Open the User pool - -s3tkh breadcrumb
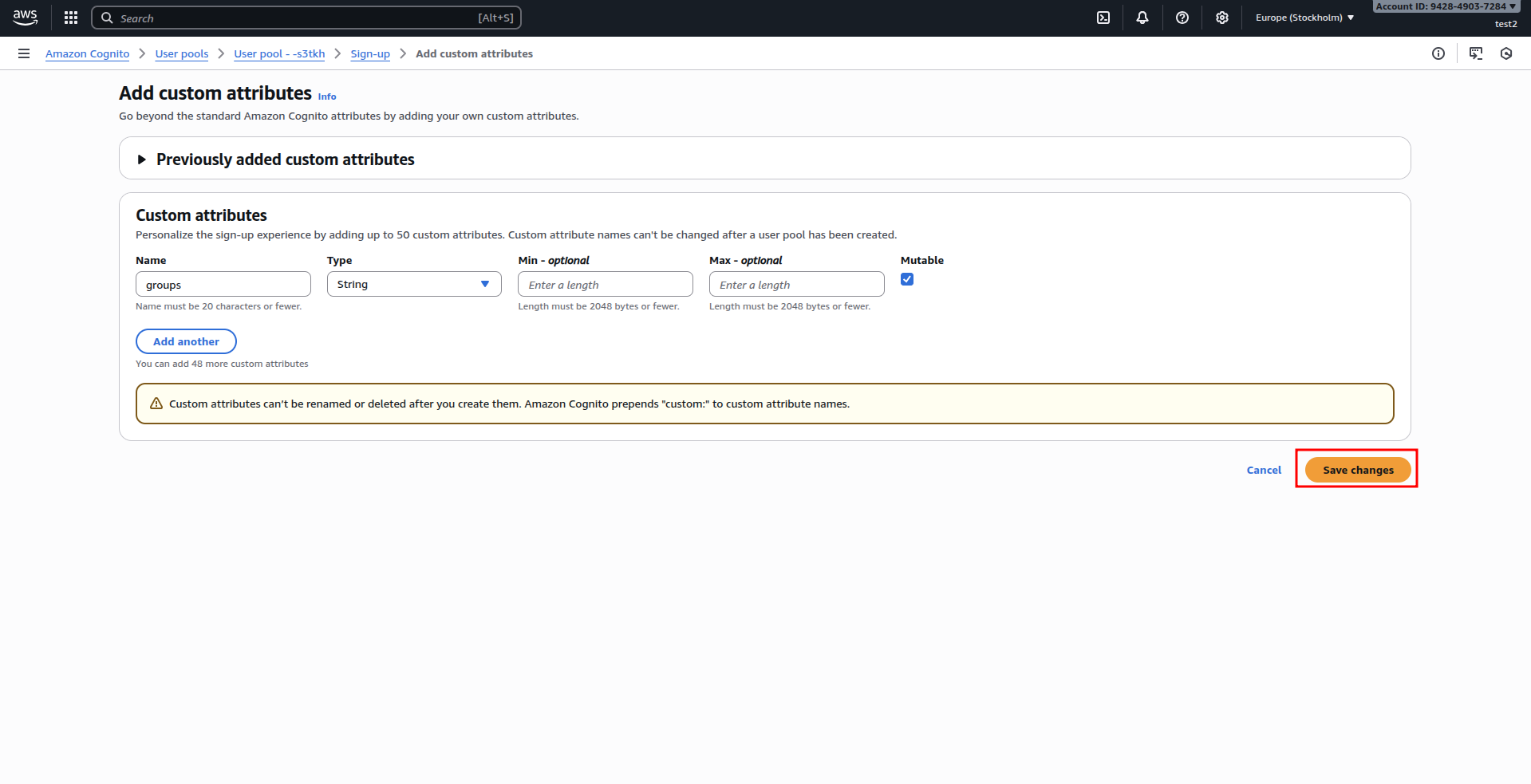The width and height of the screenshot is (1531, 784). (x=279, y=53)
